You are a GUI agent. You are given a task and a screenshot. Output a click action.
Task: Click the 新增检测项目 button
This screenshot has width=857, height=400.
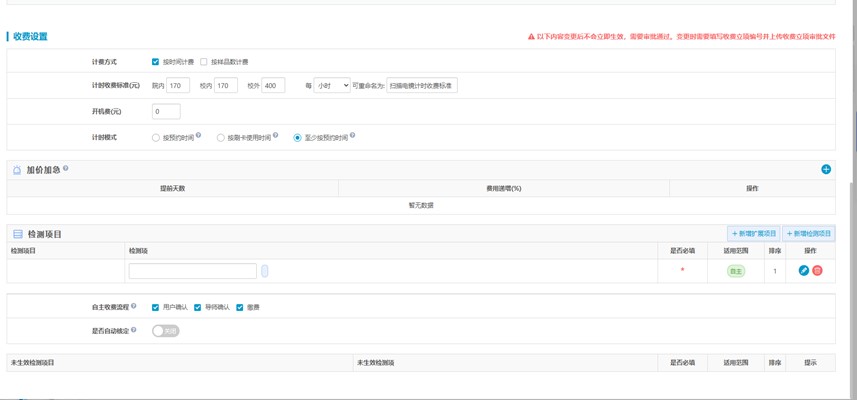[808, 234]
